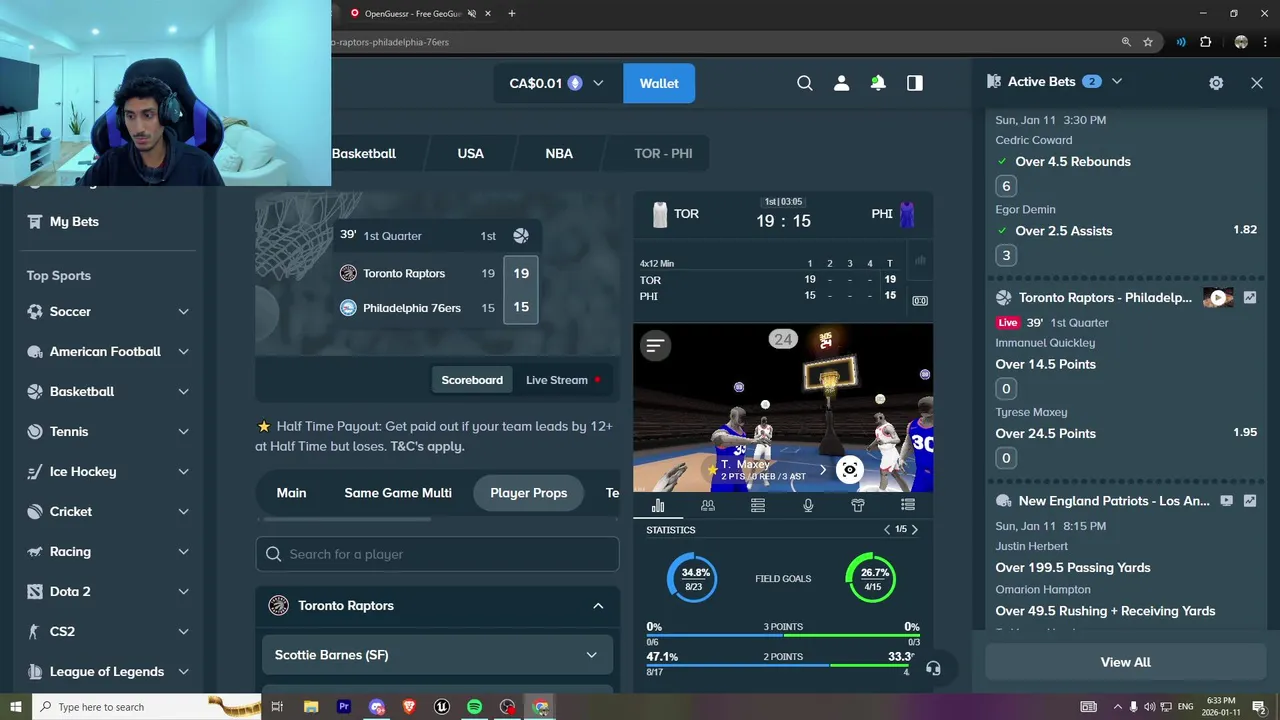This screenshot has height=720, width=1280.
Task: Switch to the Same Game Multi tab
Action: tap(398, 493)
